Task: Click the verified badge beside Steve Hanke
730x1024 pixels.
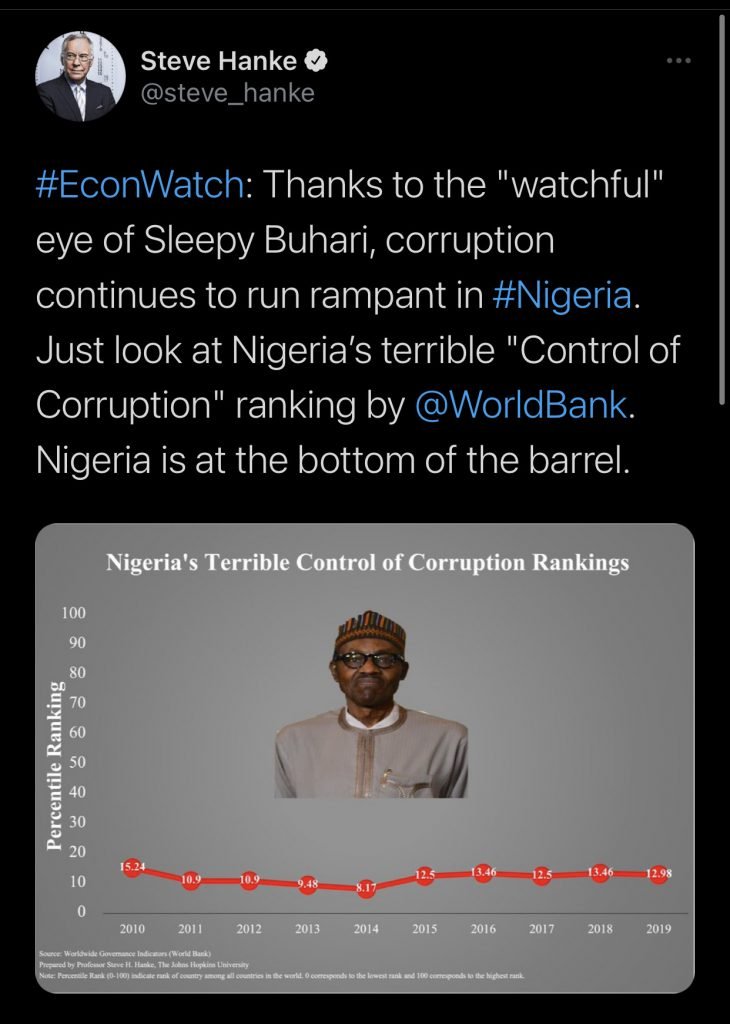Action: [317, 61]
